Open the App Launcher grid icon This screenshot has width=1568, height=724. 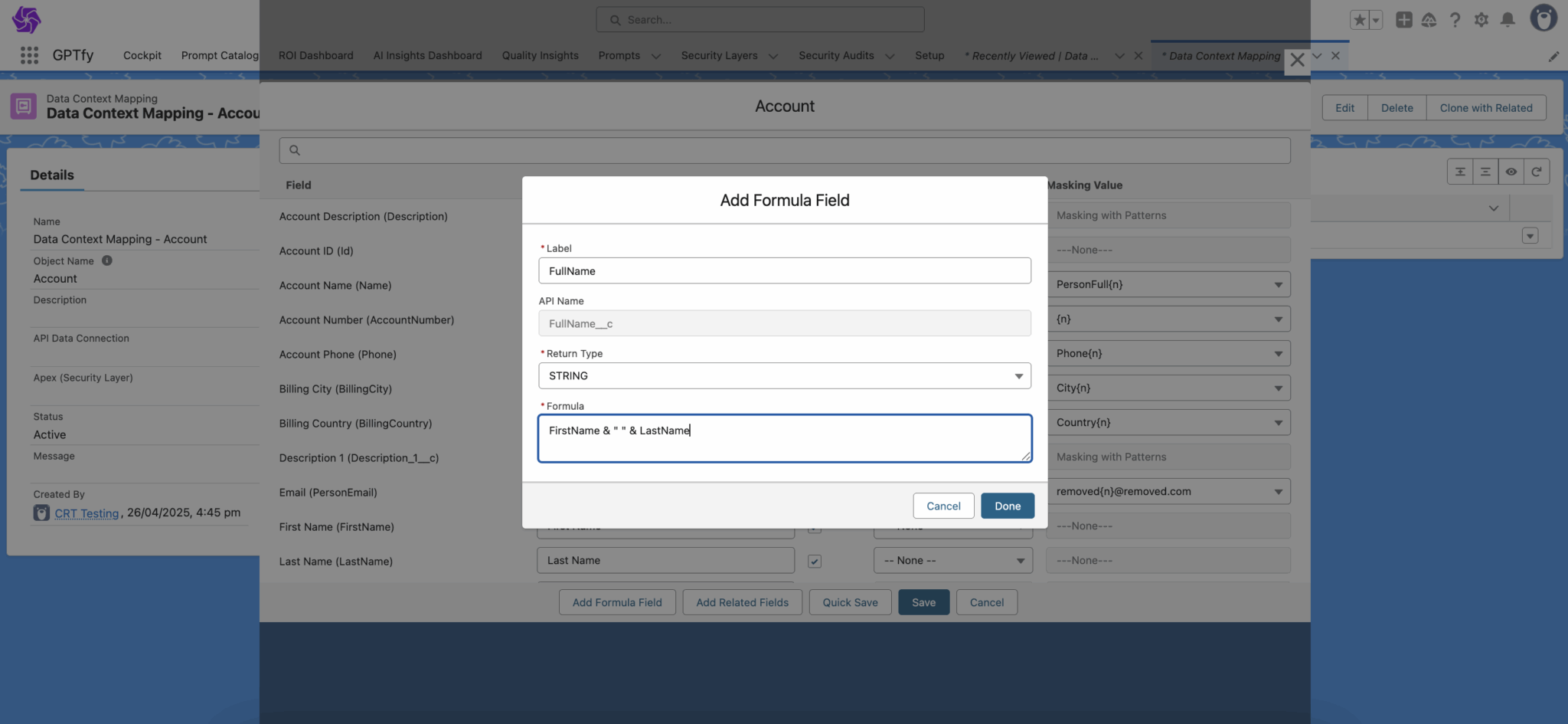29,55
